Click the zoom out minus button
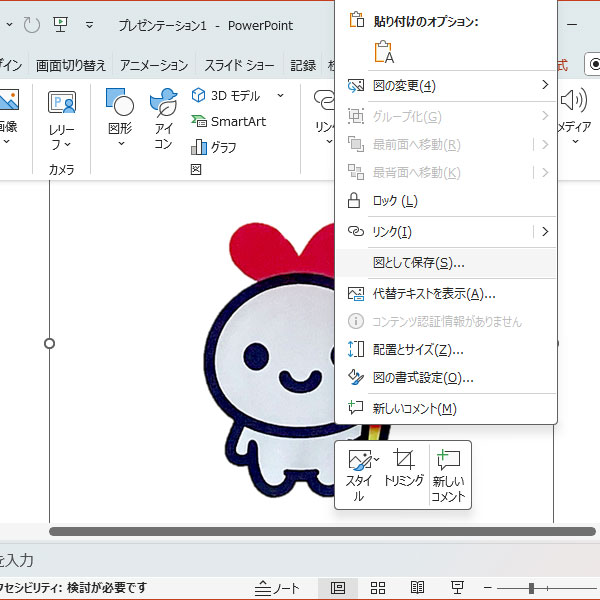 [488, 588]
